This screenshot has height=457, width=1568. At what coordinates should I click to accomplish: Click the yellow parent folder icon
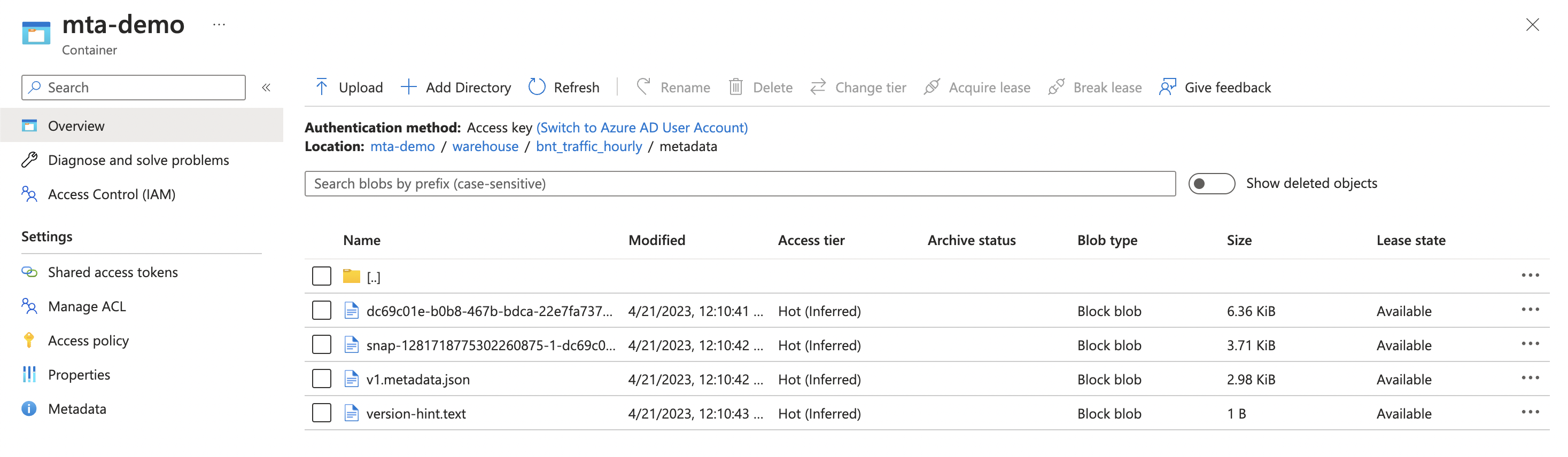351,277
